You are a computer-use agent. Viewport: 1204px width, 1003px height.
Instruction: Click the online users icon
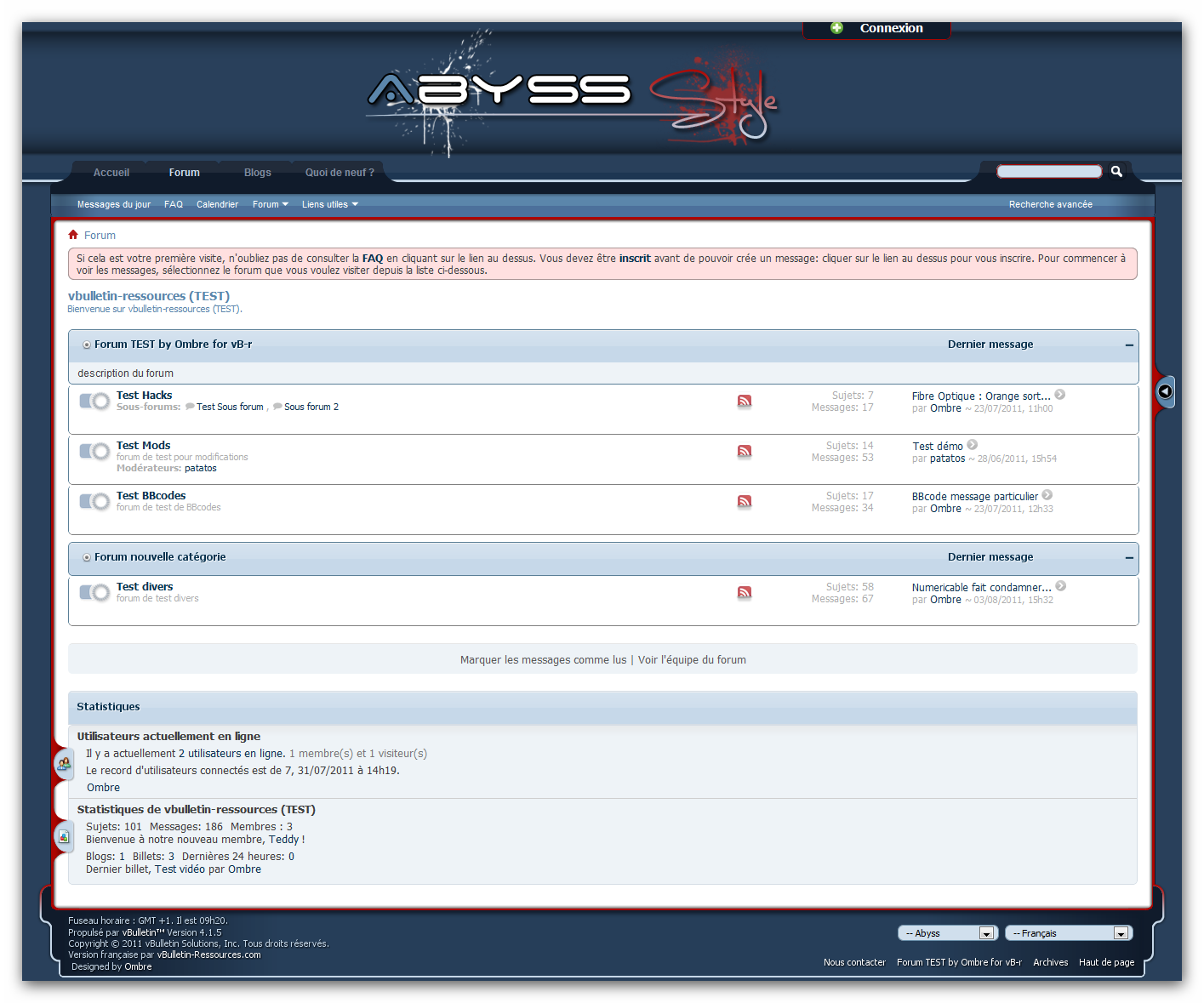click(x=64, y=764)
